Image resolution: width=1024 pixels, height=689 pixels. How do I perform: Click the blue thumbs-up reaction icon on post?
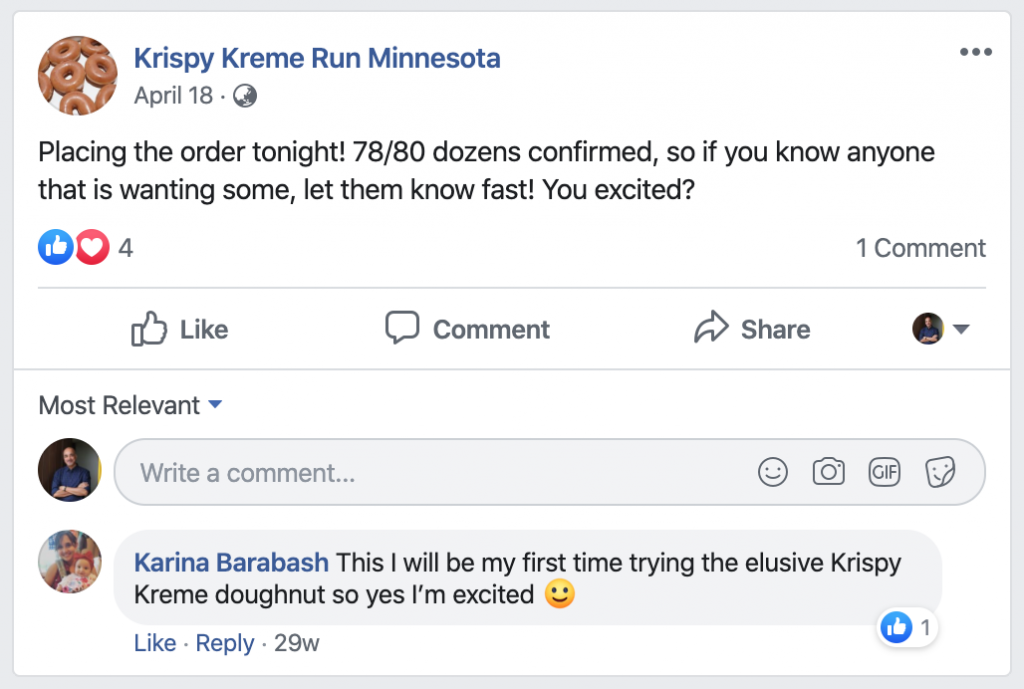56,248
